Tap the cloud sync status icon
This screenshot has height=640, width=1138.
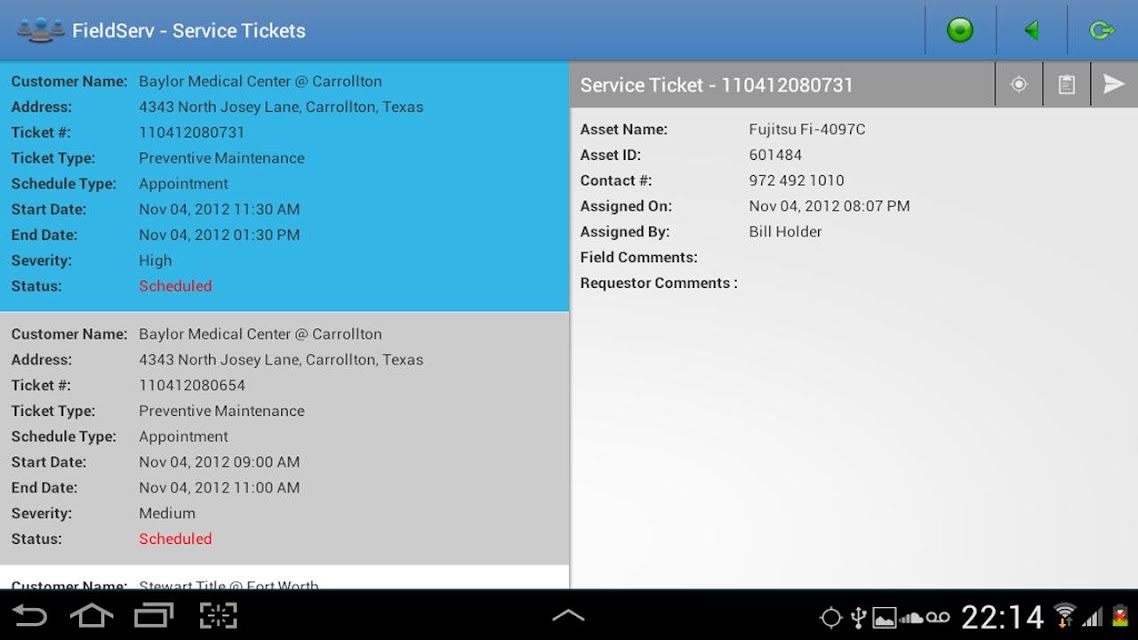[x=912, y=618]
